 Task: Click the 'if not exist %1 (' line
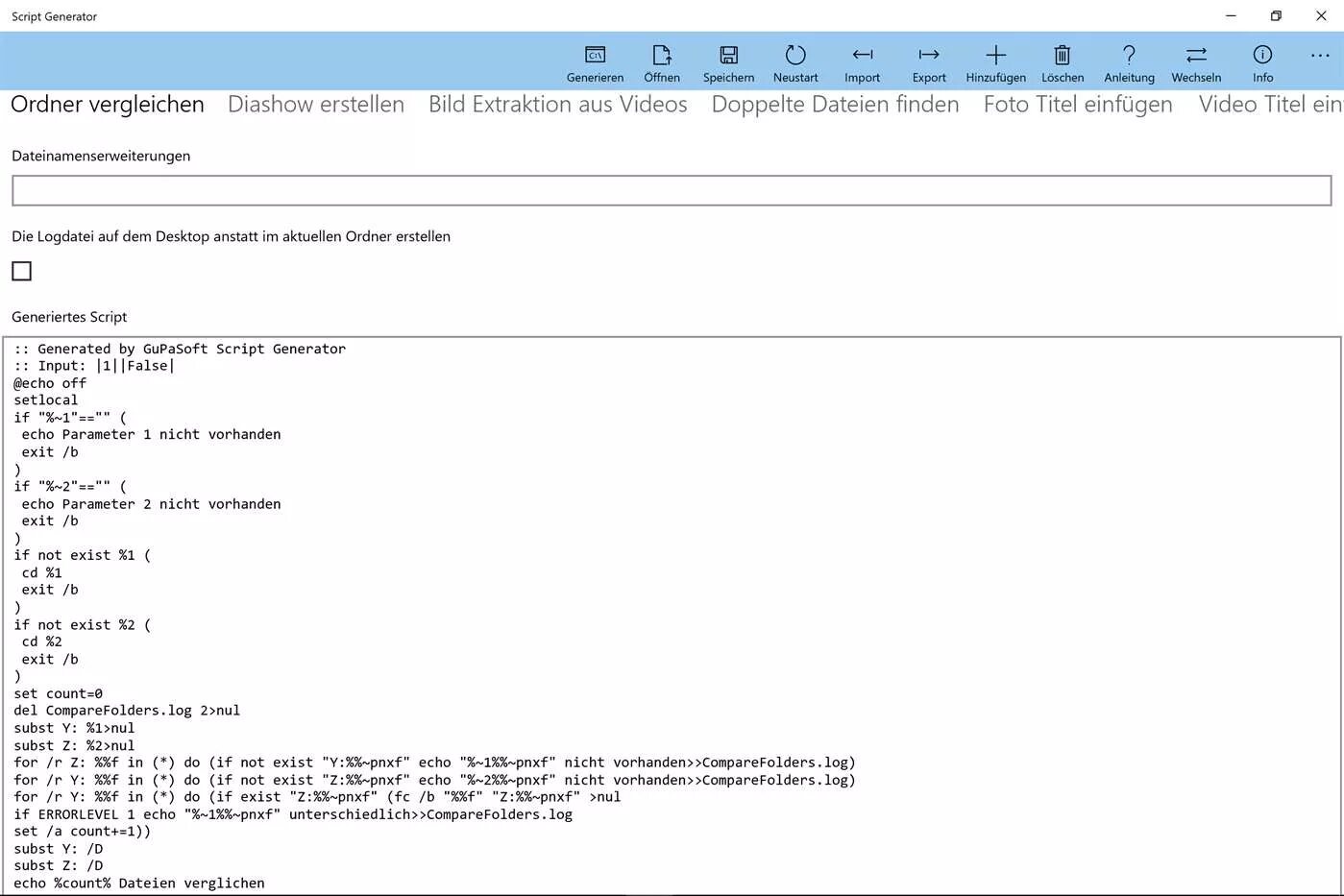coord(83,555)
